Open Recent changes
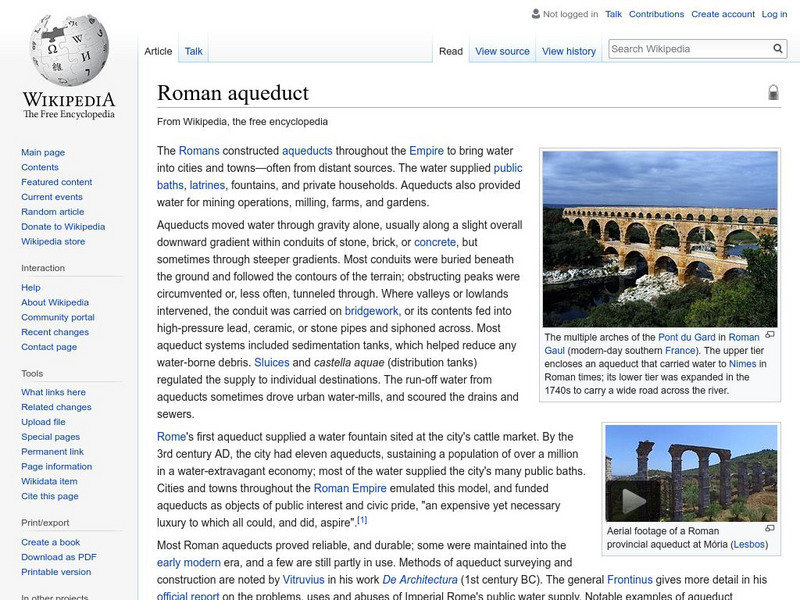 [x=55, y=332]
